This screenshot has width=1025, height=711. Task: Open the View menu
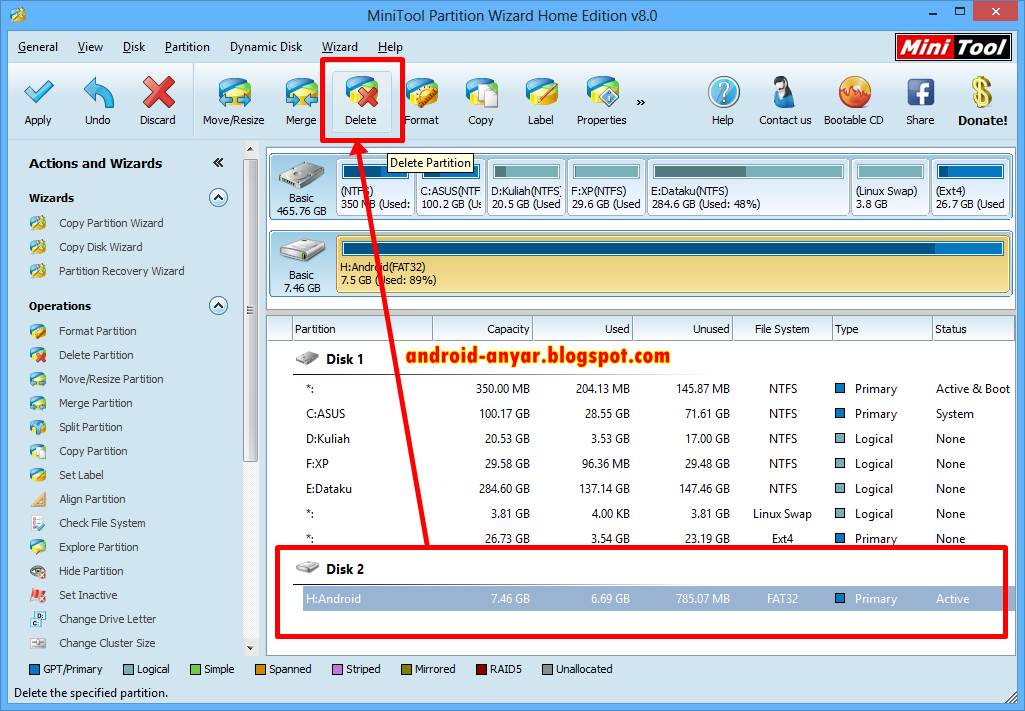tap(90, 47)
